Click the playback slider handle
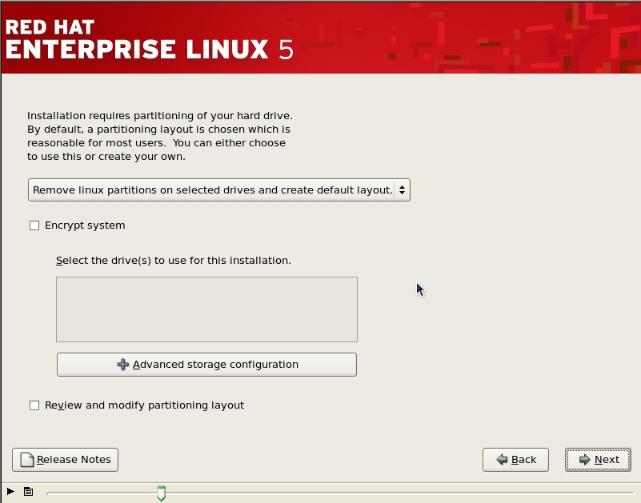 point(161,493)
